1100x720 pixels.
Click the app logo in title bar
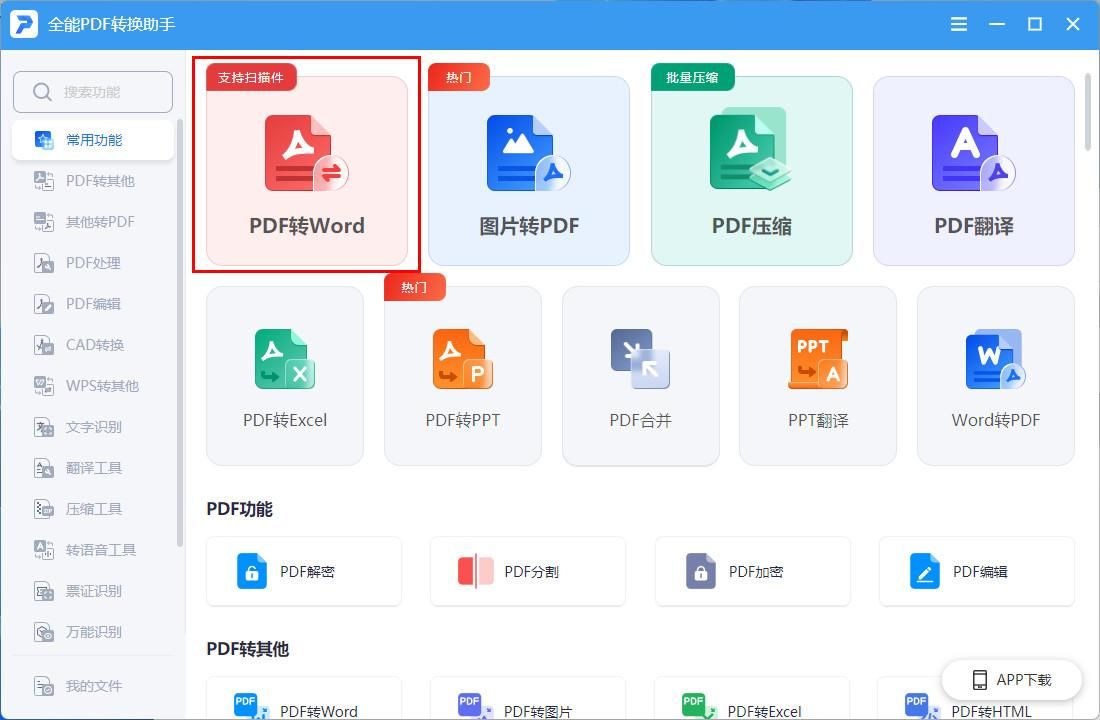23,24
